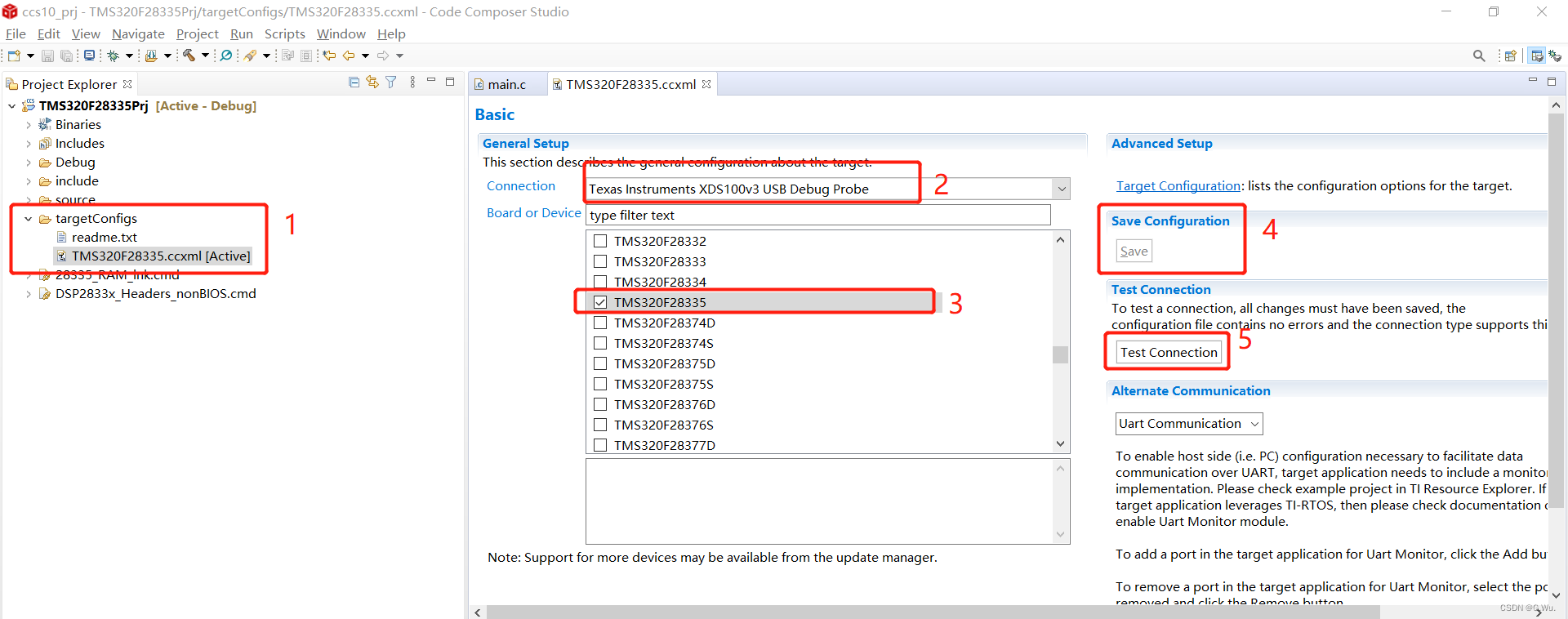
Task: Start debugging with the green bug icon
Action: point(114,56)
